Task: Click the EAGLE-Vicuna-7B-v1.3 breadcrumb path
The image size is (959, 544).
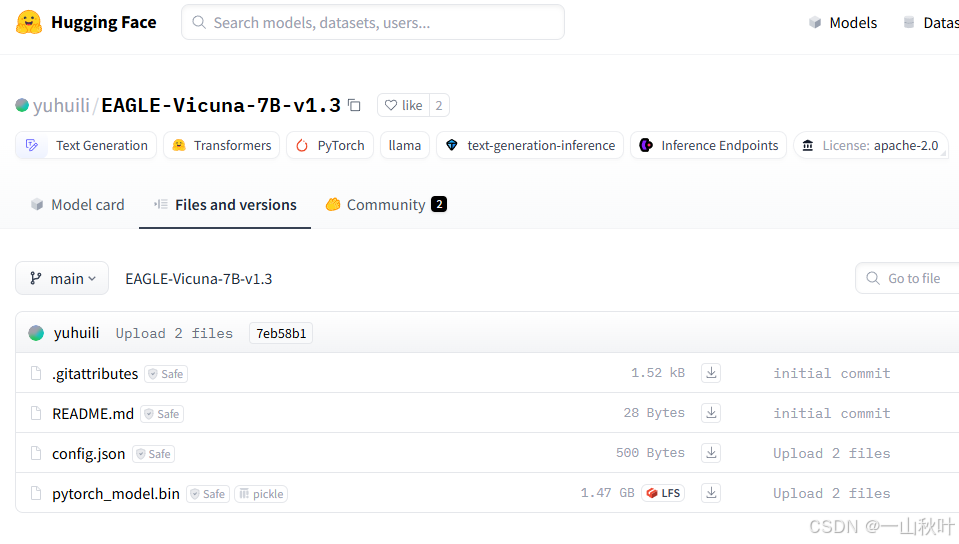Action: coord(199,279)
